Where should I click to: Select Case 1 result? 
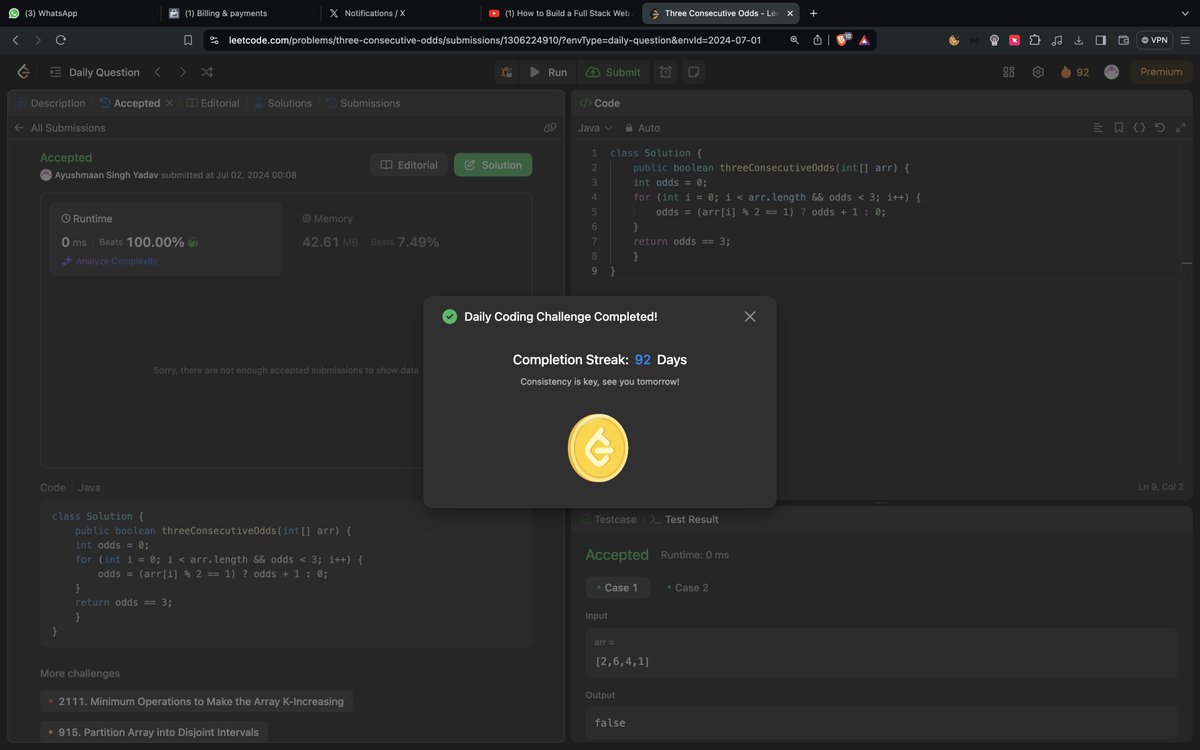[618, 587]
